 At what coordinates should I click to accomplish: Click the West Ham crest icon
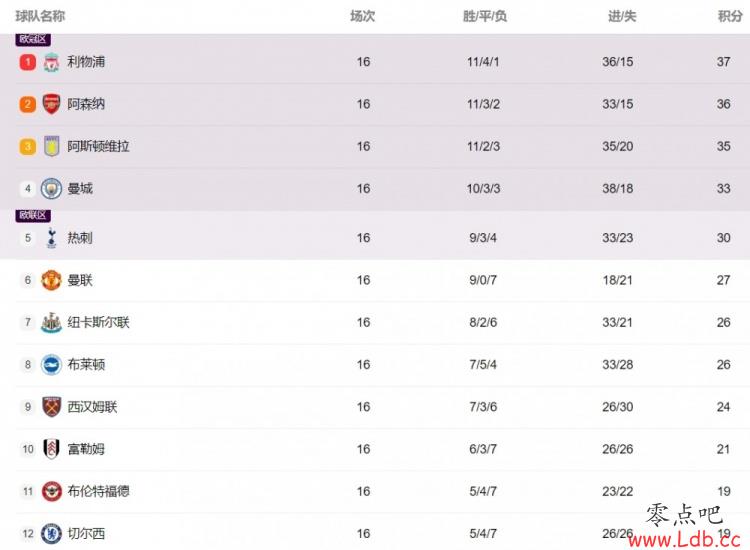[x=51, y=407]
